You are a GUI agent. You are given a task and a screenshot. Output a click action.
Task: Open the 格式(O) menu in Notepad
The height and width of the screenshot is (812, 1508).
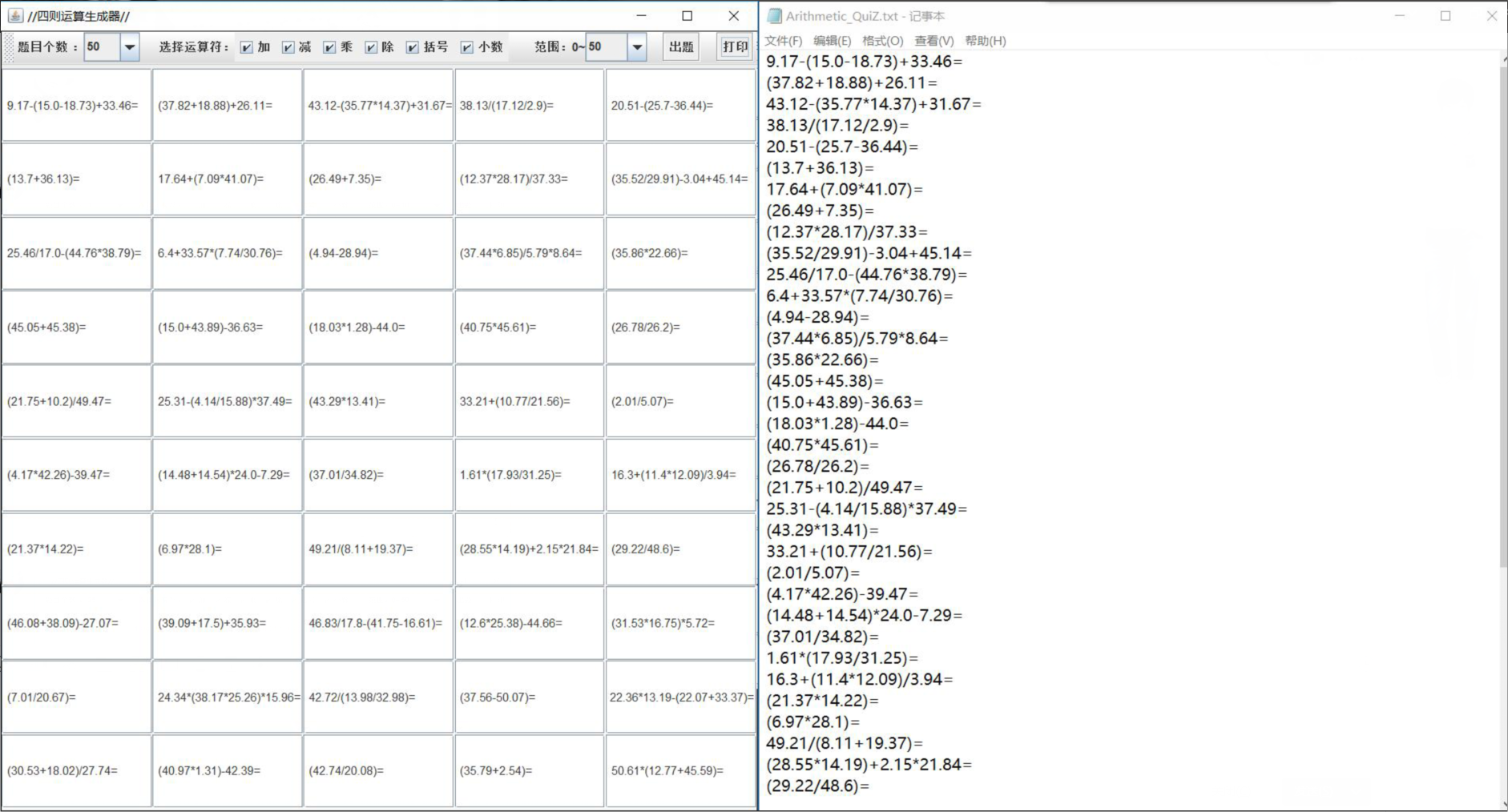point(882,41)
